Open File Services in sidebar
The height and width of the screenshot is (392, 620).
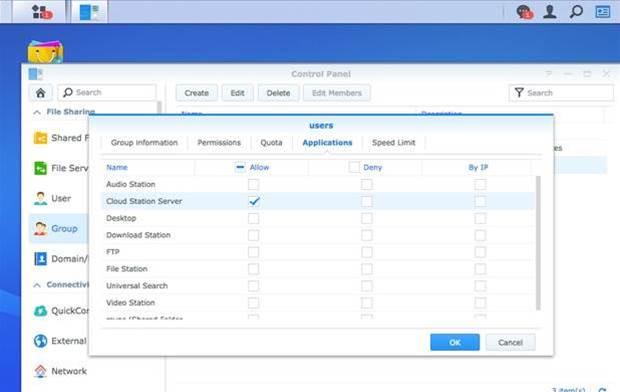point(59,168)
